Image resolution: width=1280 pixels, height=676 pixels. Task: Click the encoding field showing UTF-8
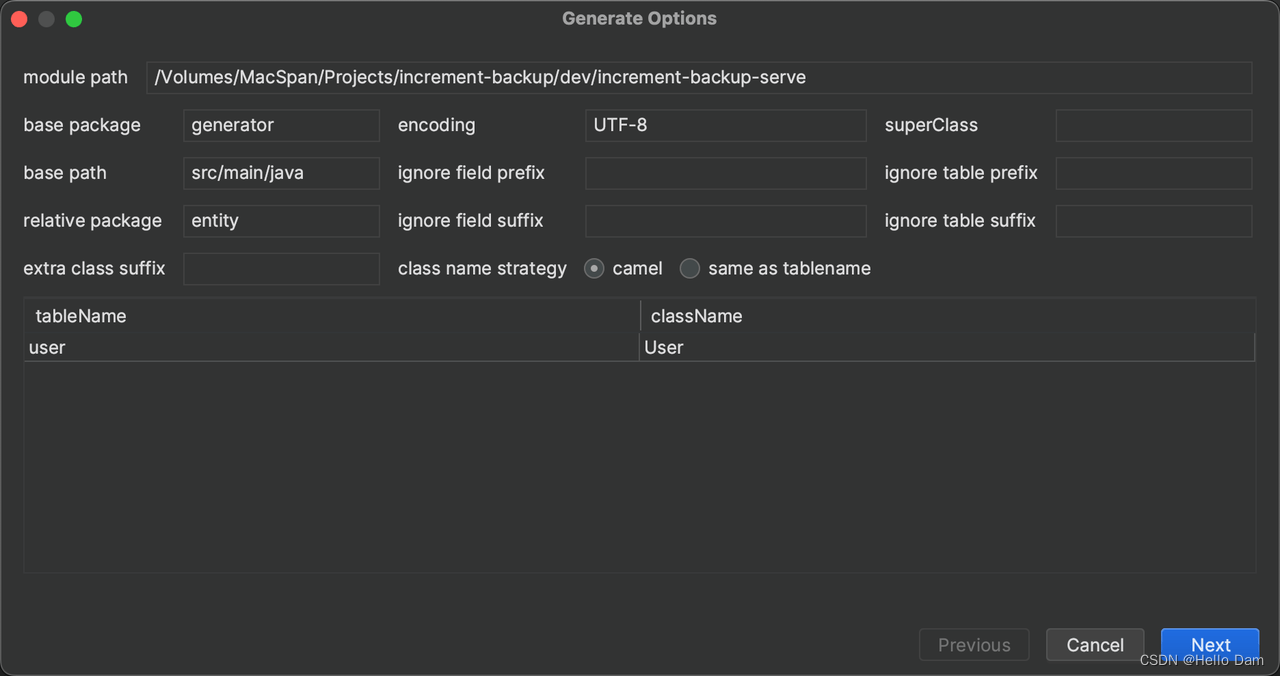pos(726,125)
